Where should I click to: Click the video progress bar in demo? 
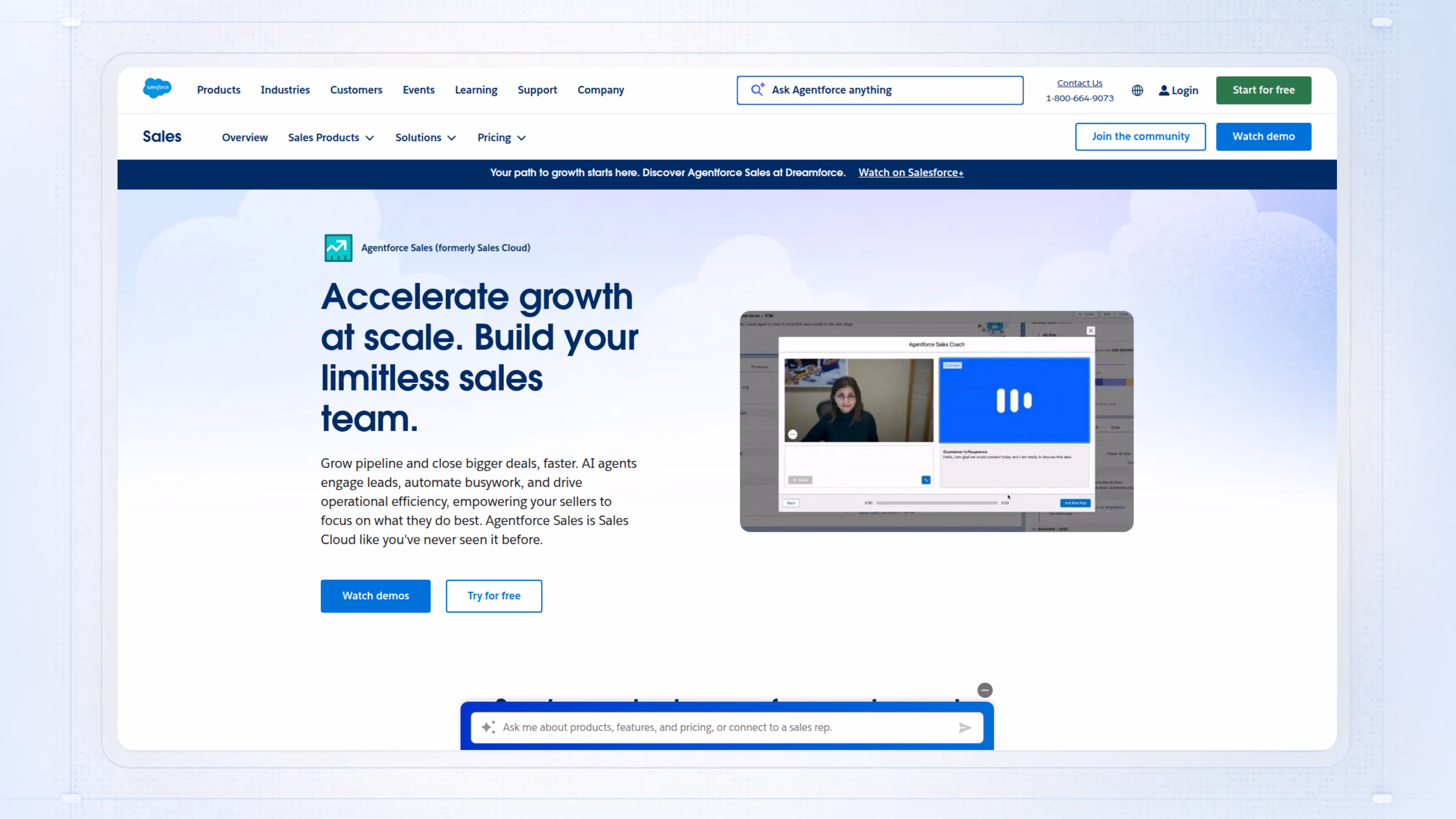(936, 502)
